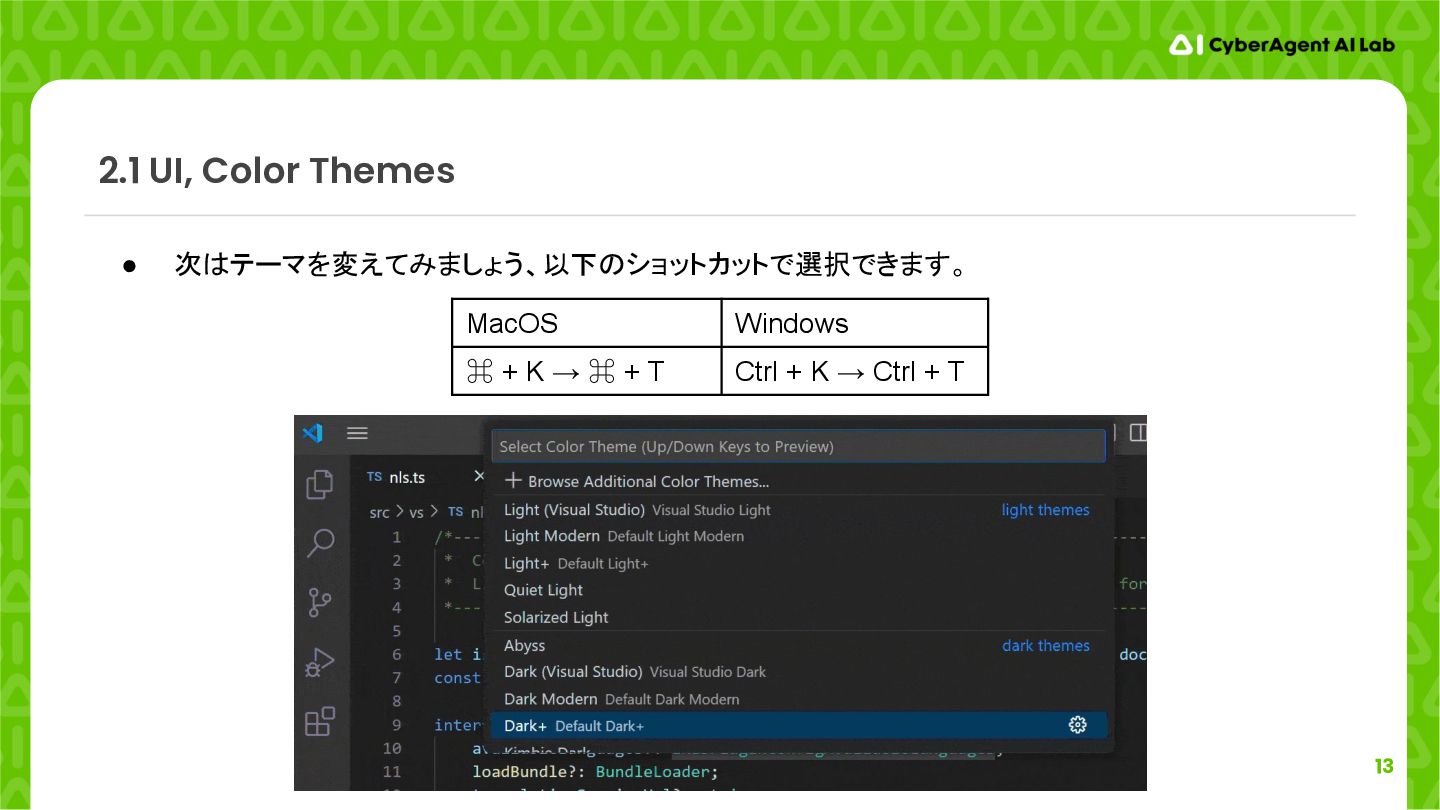
Task: Close the nls.ts editor tab
Action: click(478, 477)
